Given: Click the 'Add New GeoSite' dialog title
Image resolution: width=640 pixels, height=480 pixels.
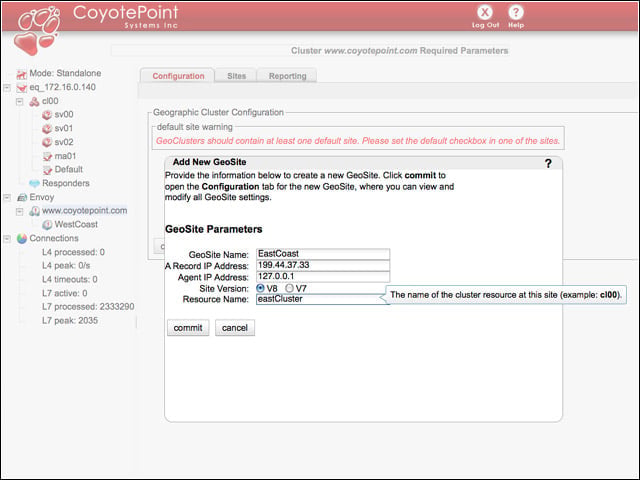Looking at the screenshot, I should point(209,162).
